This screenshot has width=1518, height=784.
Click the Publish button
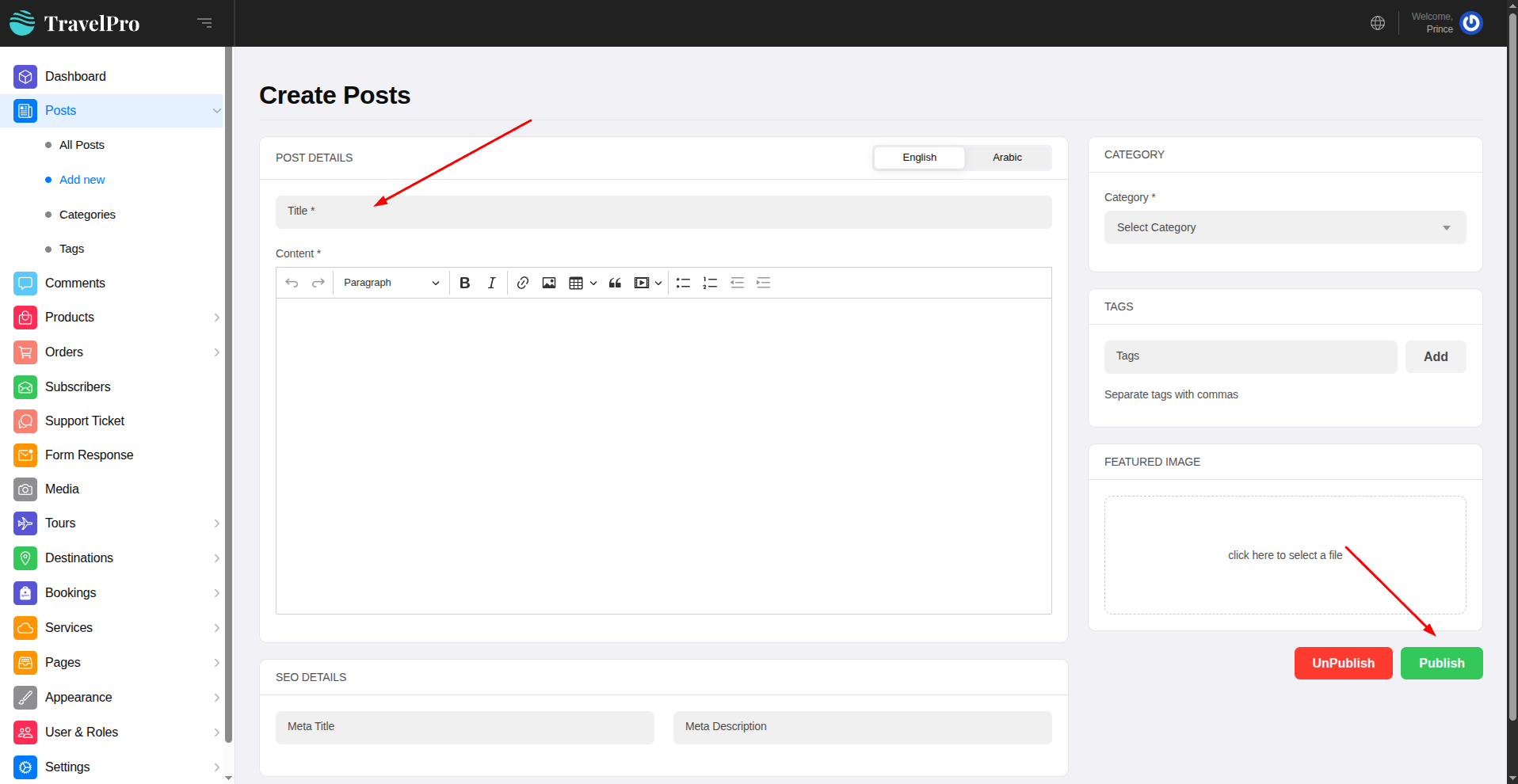tap(1441, 664)
